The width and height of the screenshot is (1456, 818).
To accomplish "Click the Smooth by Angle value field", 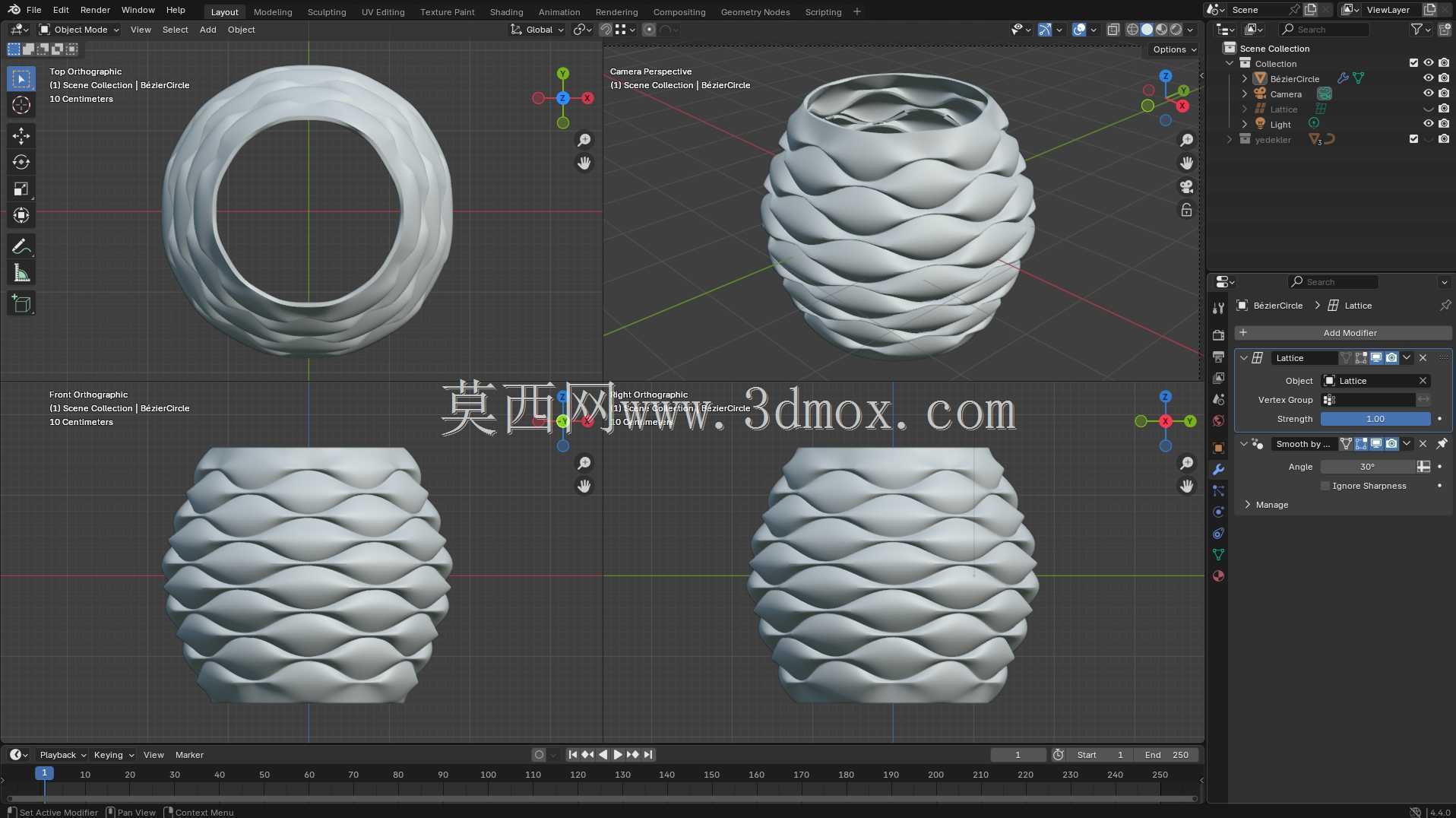I will click(x=1367, y=467).
